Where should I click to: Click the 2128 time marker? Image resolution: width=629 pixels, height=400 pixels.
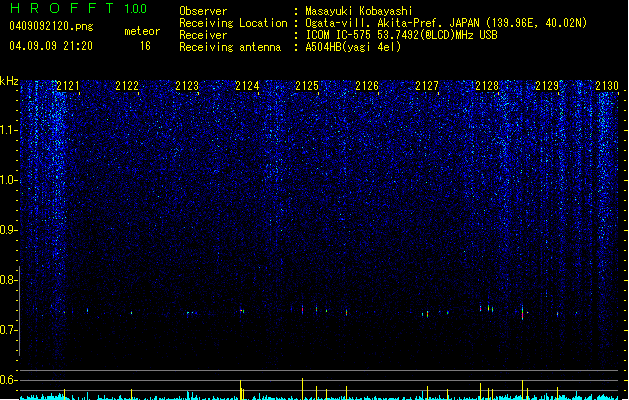tap(487, 86)
